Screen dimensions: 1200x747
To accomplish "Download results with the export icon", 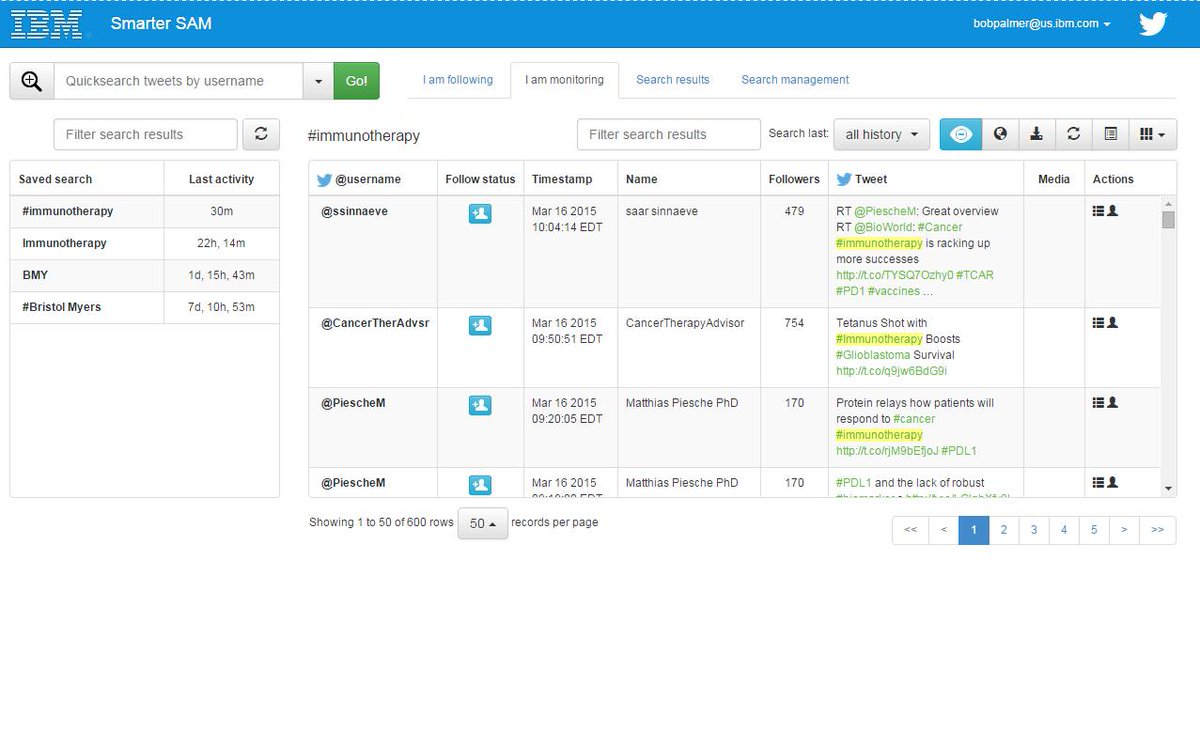I will tap(1037, 134).
